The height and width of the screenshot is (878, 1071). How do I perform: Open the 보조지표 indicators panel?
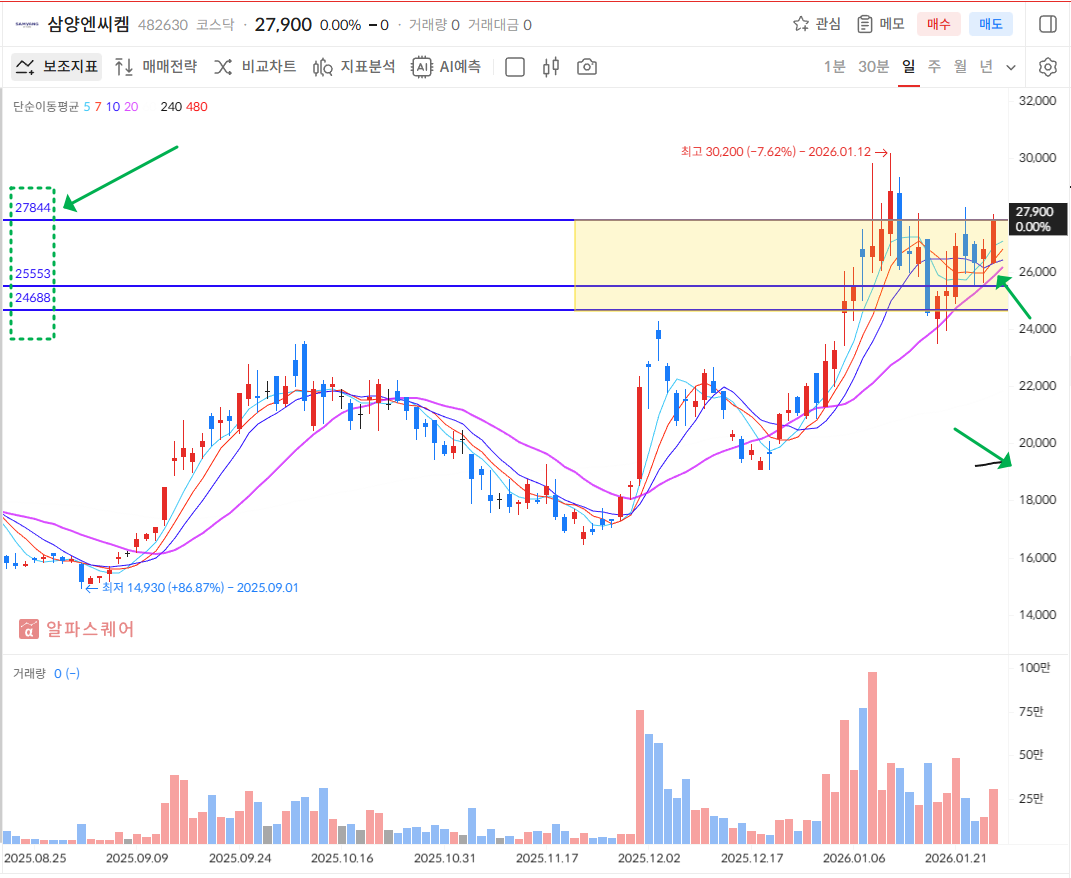coord(57,67)
